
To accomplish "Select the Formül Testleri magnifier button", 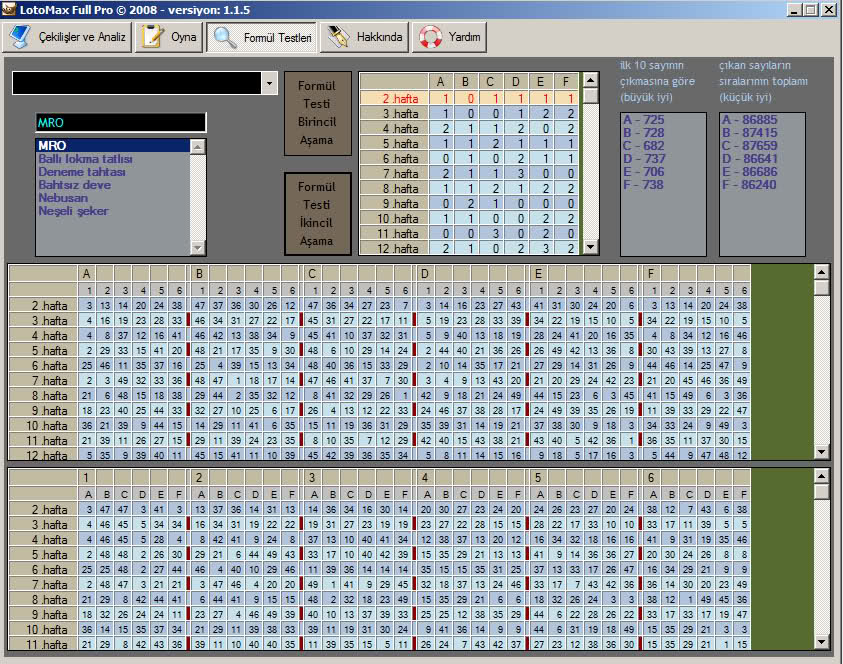I will click(x=262, y=37).
